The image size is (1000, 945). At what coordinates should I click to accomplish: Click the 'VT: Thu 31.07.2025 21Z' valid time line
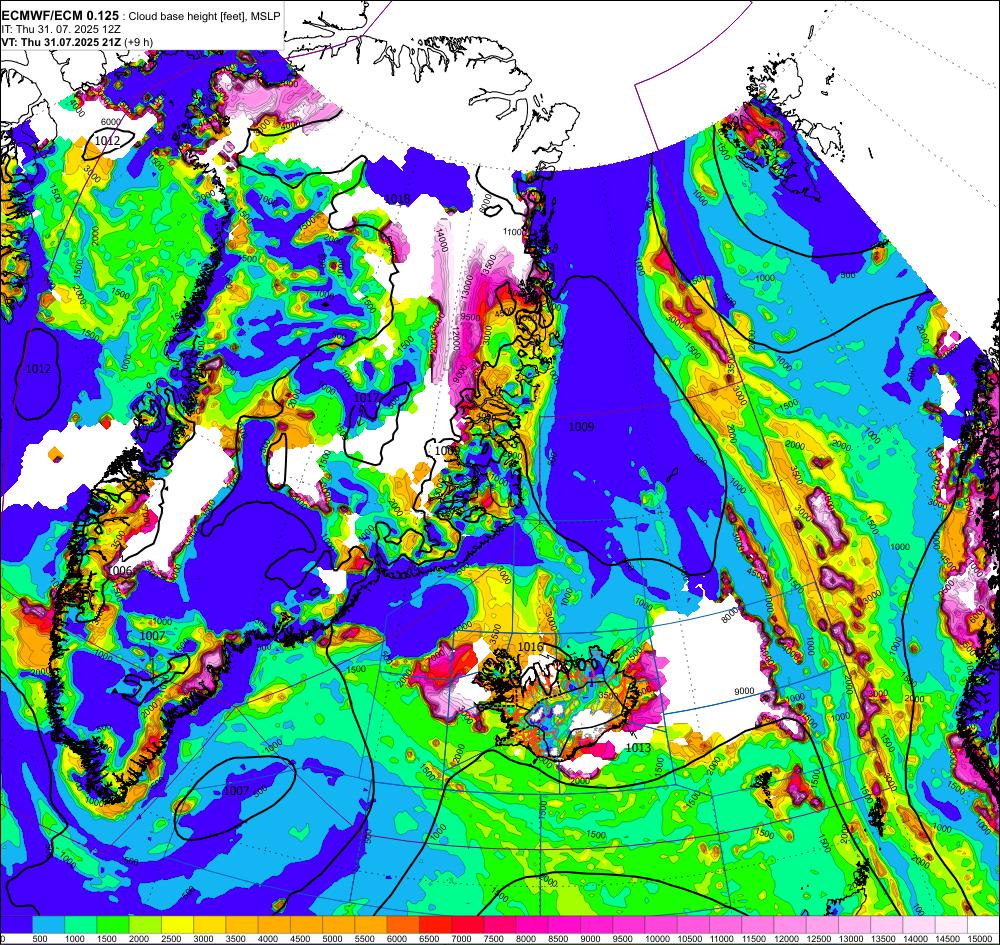(61, 42)
